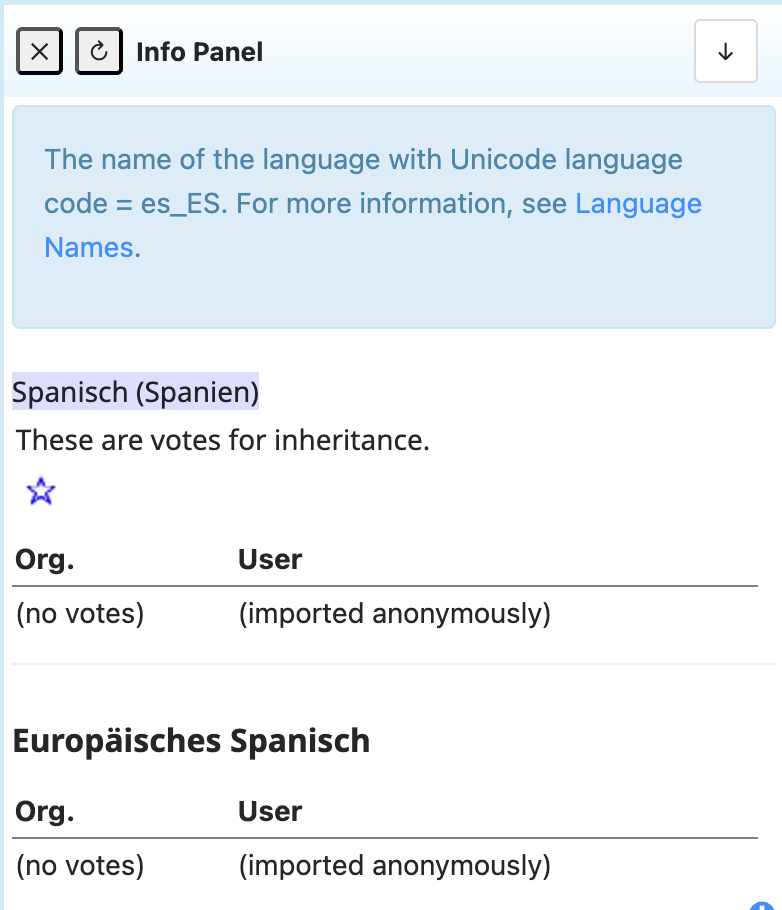This screenshot has width=782, height=910.
Task: Click the Org. column header in first table
Action: [x=43, y=559]
